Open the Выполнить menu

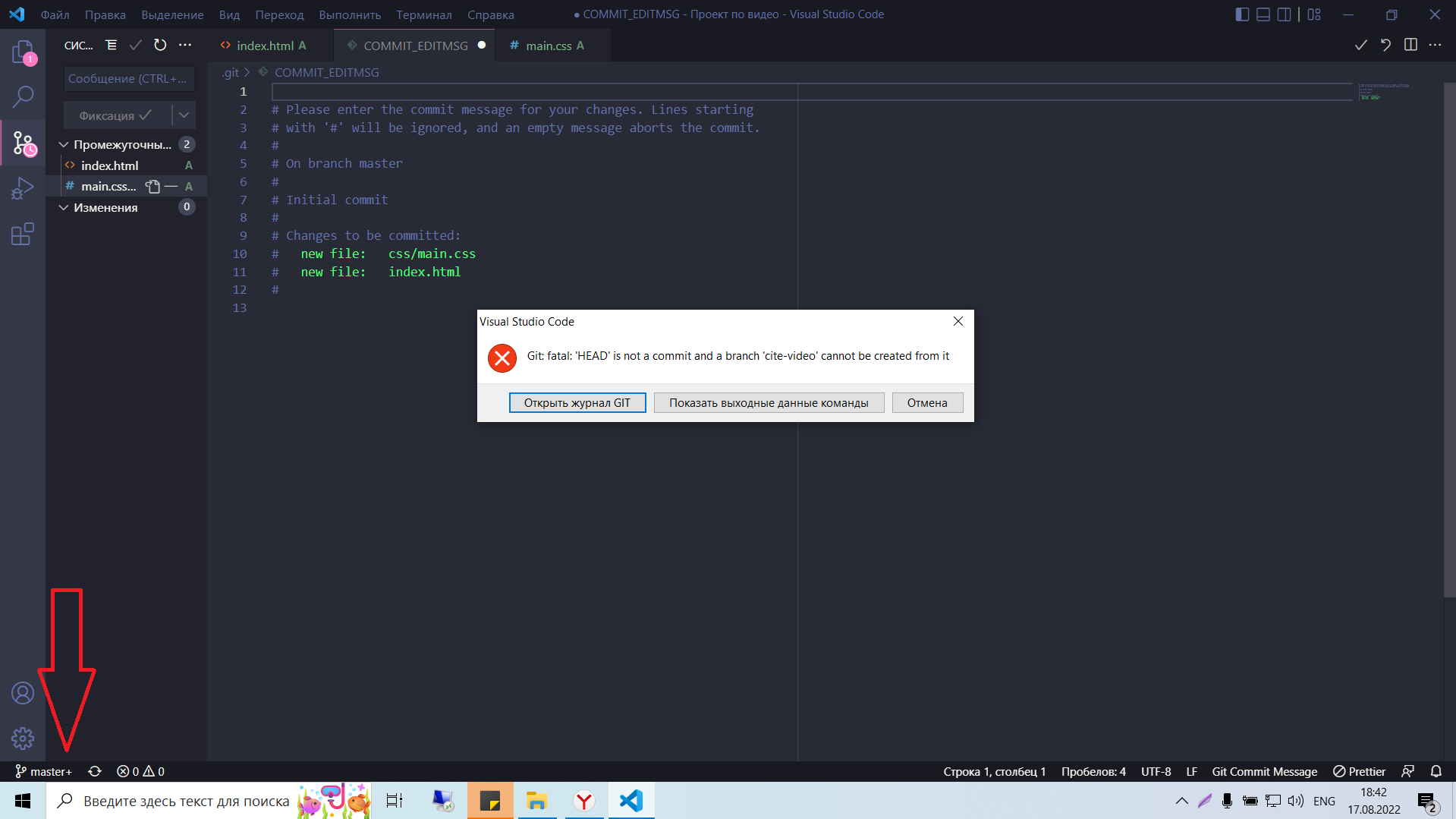coord(350,14)
